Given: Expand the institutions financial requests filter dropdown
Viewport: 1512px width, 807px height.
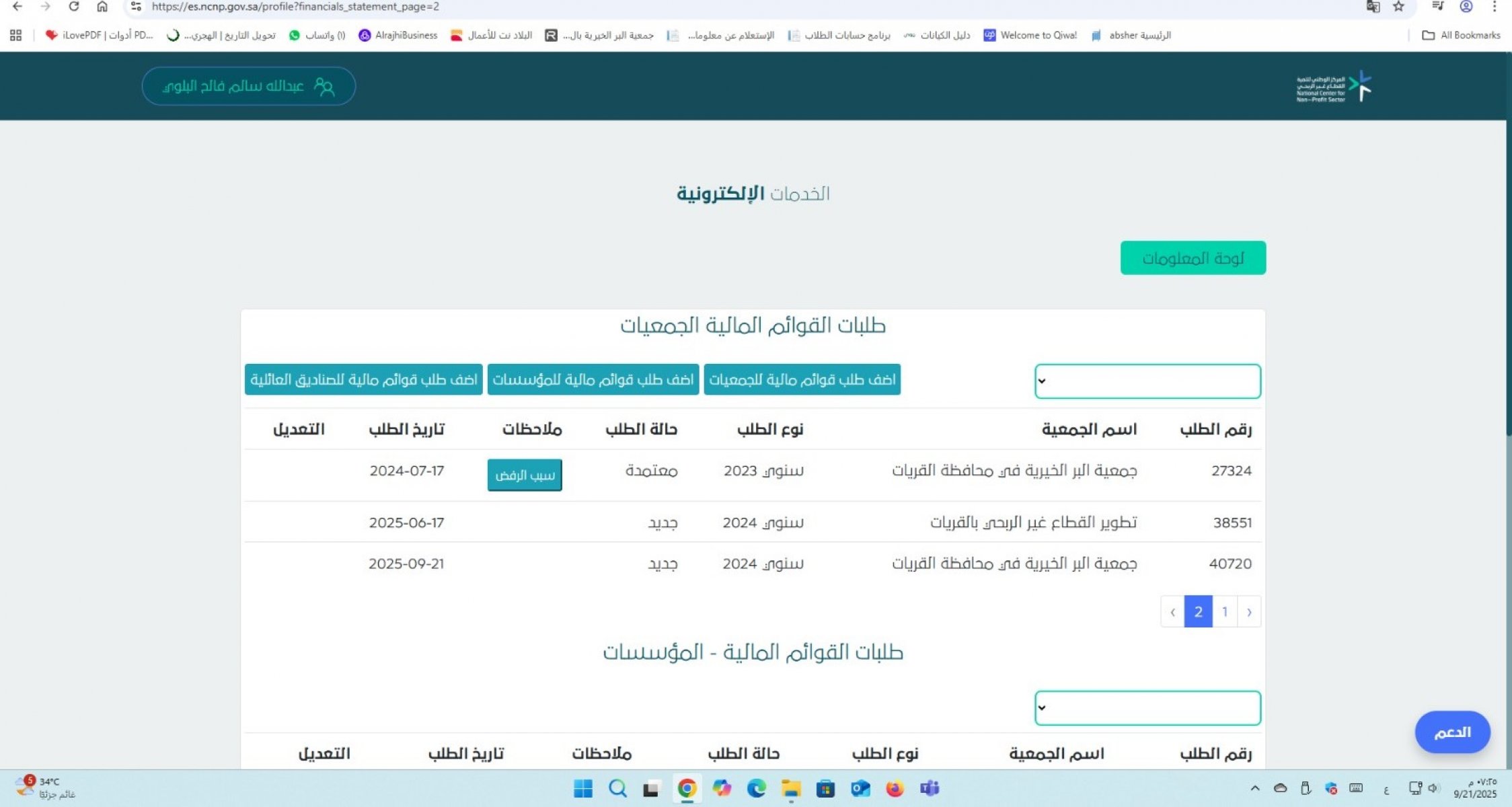Looking at the screenshot, I should [1147, 708].
